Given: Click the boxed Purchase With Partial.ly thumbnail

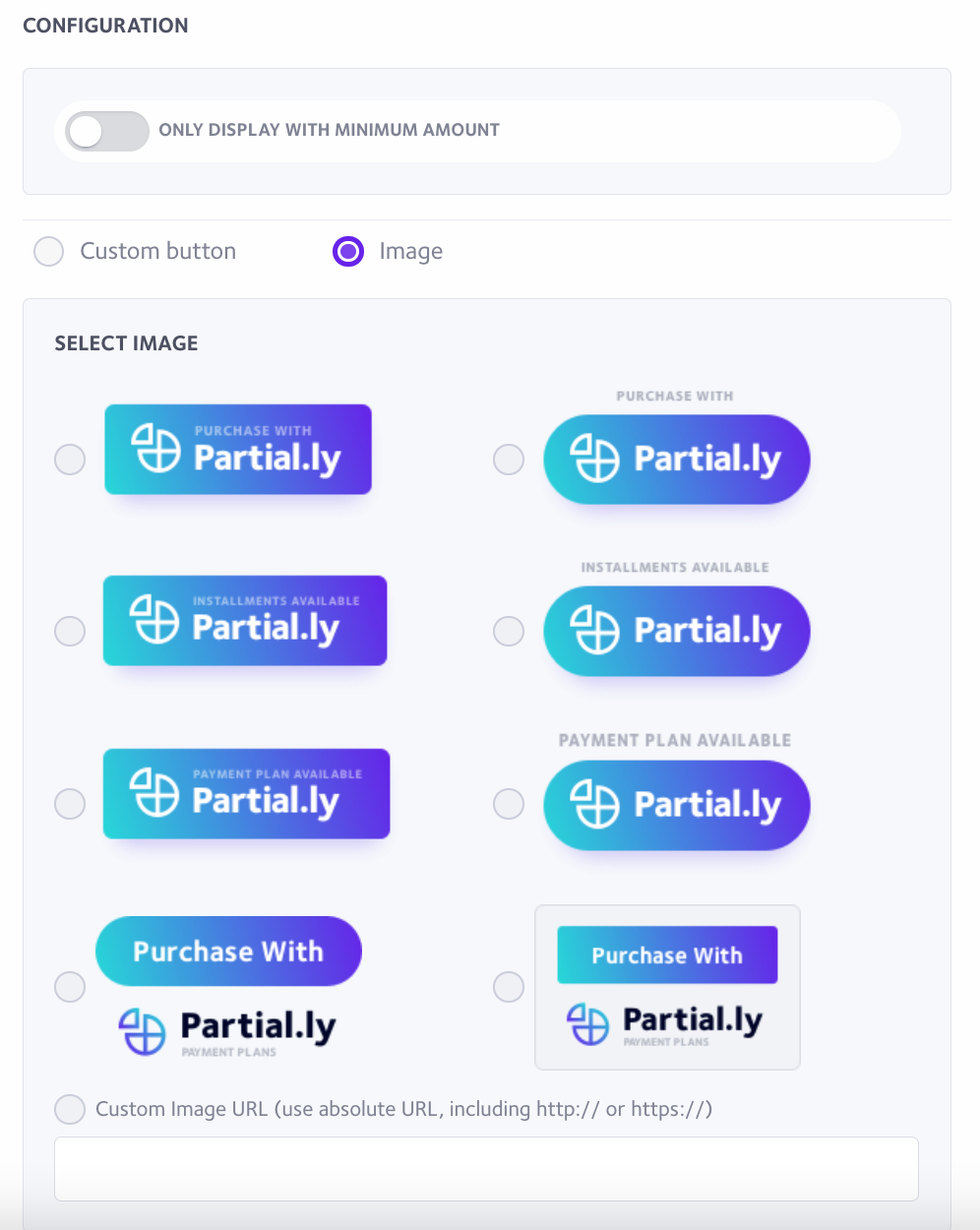Looking at the screenshot, I should click(667, 987).
